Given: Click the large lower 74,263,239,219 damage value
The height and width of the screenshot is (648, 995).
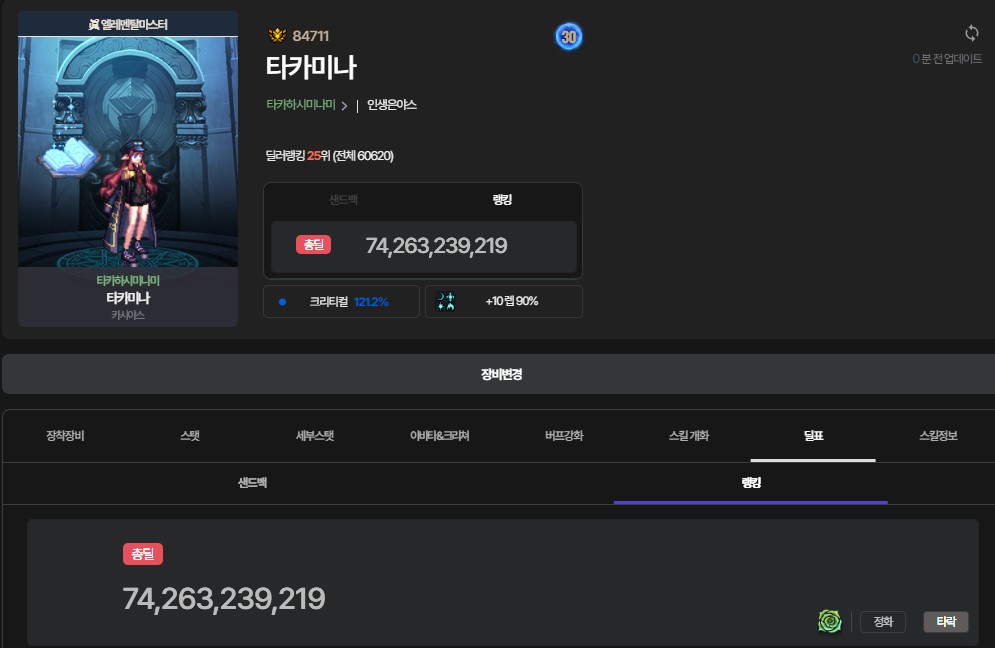Looking at the screenshot, I should (224, 599).
